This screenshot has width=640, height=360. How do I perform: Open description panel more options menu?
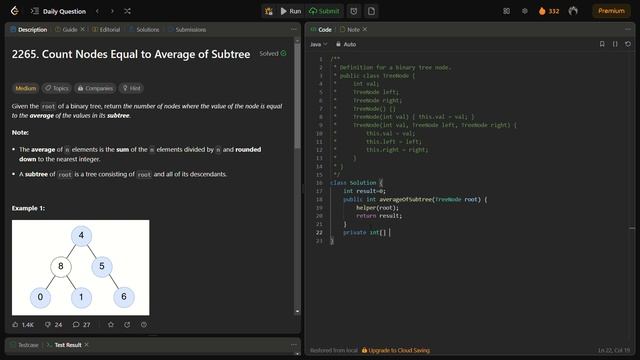pos(293,29)
